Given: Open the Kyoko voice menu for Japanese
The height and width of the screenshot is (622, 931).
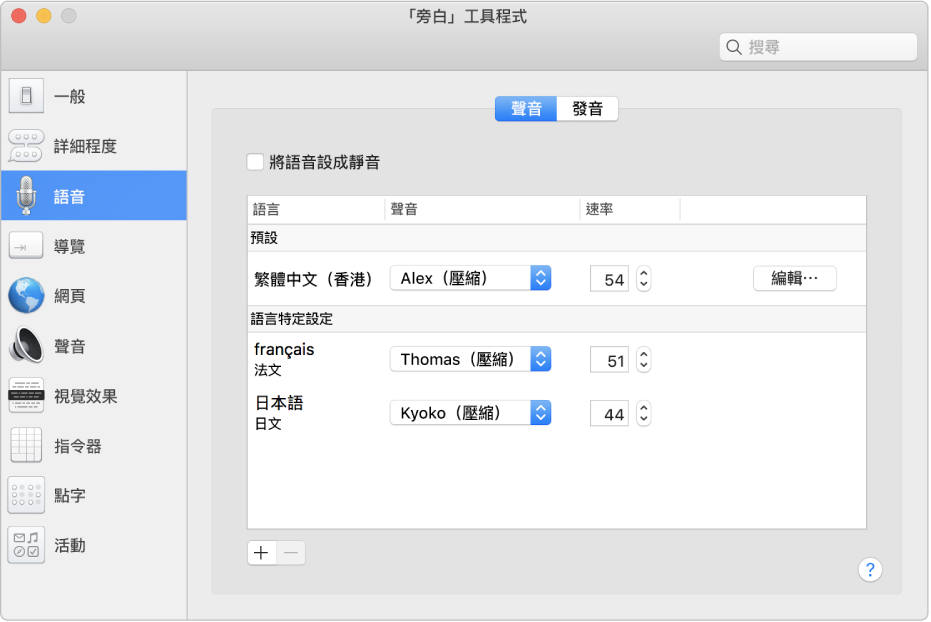Looking at the screenshot, I should [470, 412].
